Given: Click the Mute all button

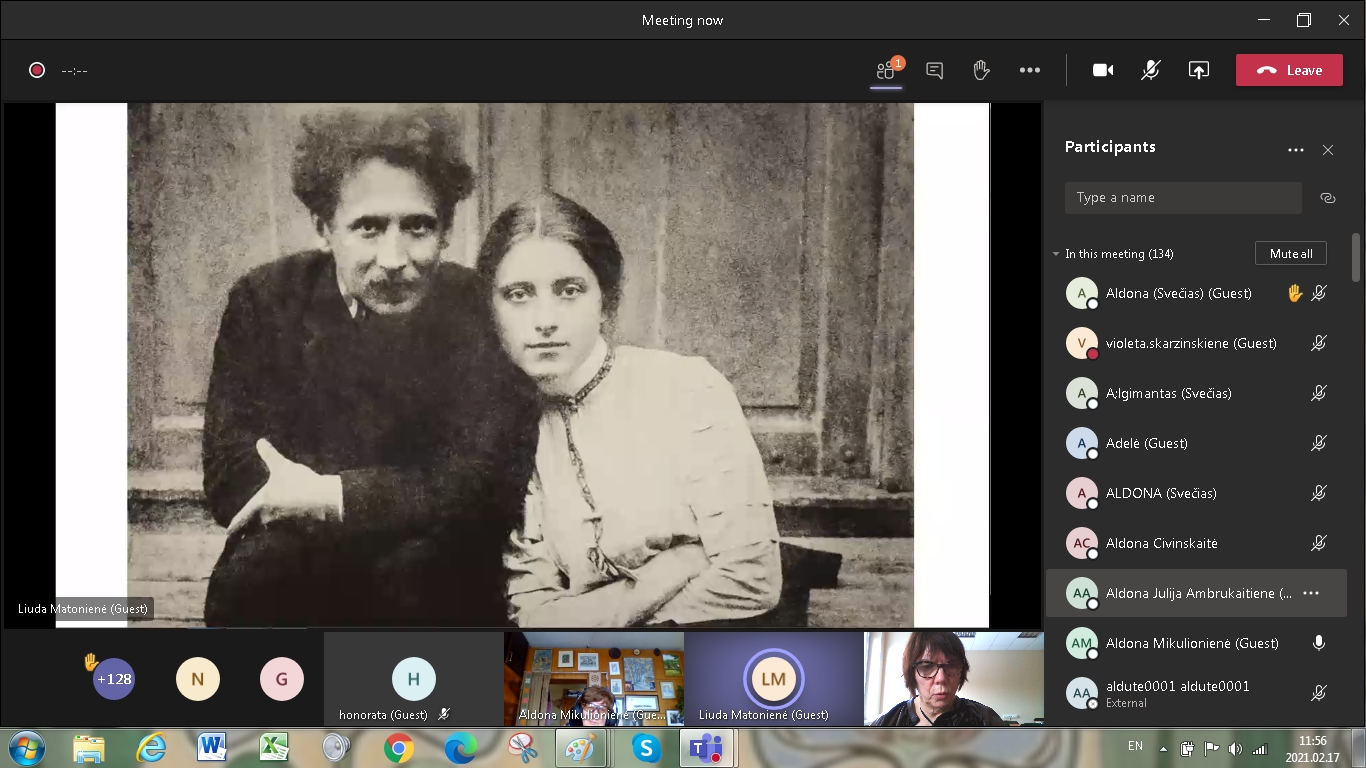Looking at the screenshot, I should (x=1290, y=254).
